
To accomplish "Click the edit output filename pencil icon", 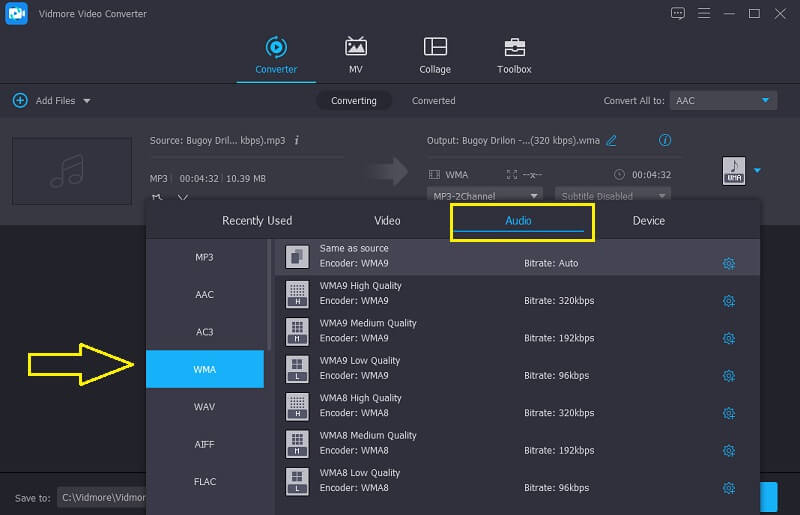I will (x=611, y=141).
